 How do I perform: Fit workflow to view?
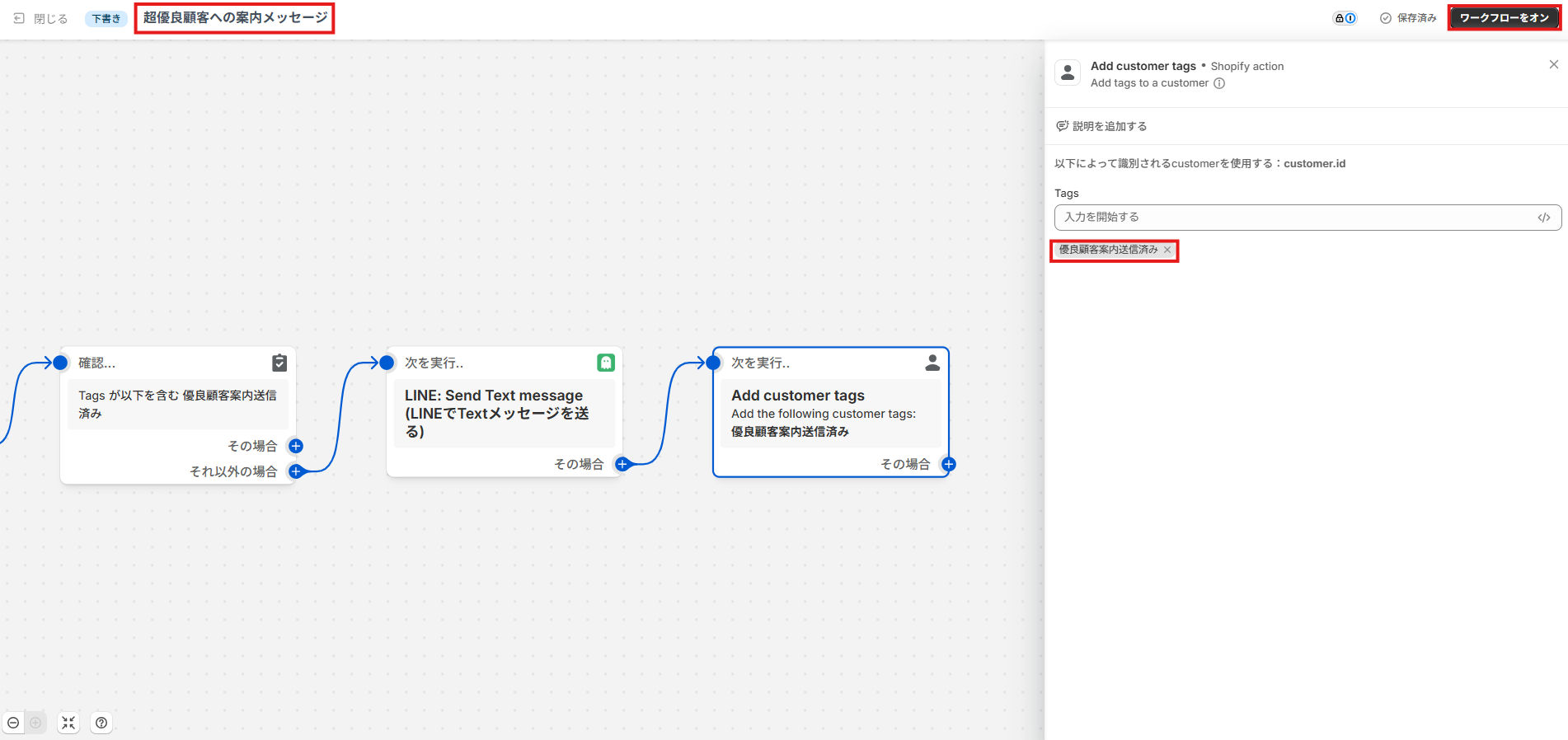click(x=68, y=723)
